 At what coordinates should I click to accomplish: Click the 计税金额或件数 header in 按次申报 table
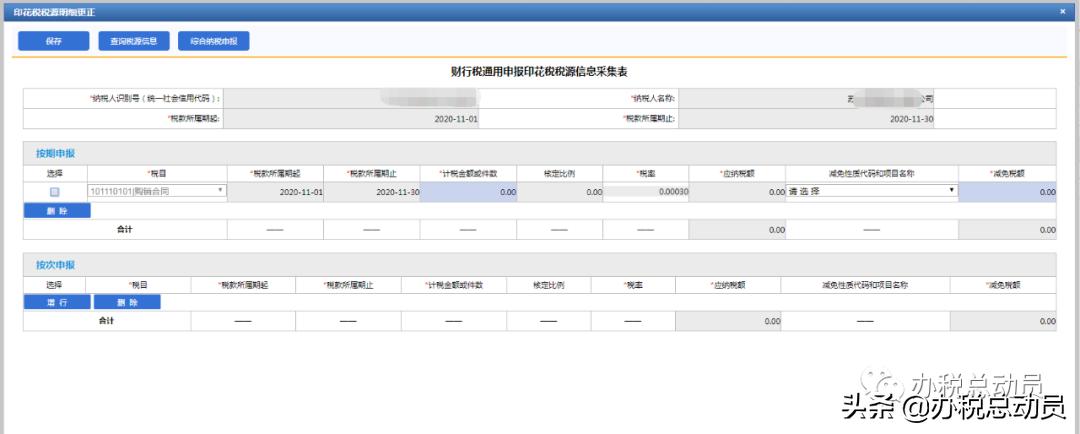(454, 285)
